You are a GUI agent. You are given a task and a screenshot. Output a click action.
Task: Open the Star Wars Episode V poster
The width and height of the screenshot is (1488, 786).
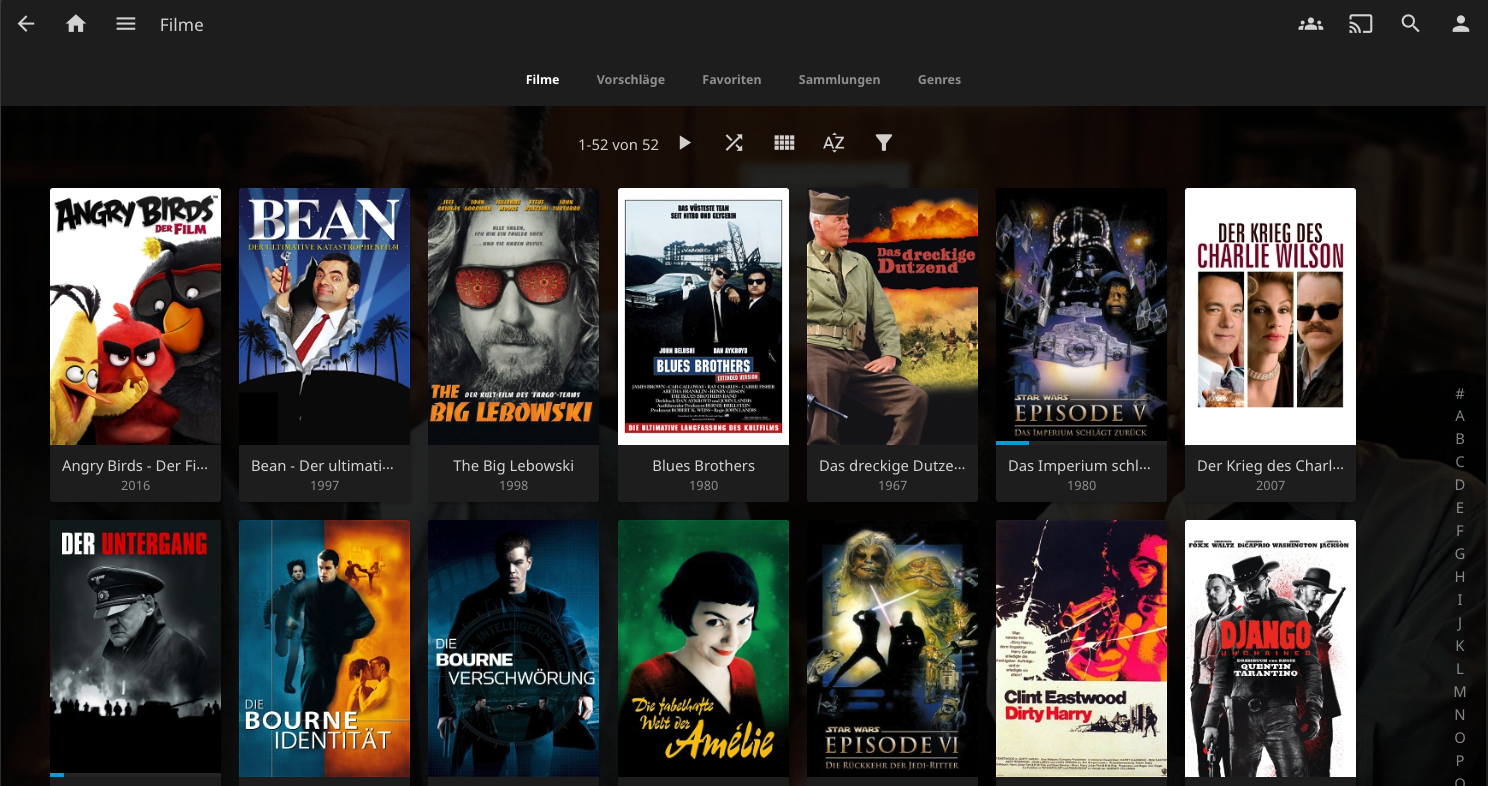click(1081, 316)
